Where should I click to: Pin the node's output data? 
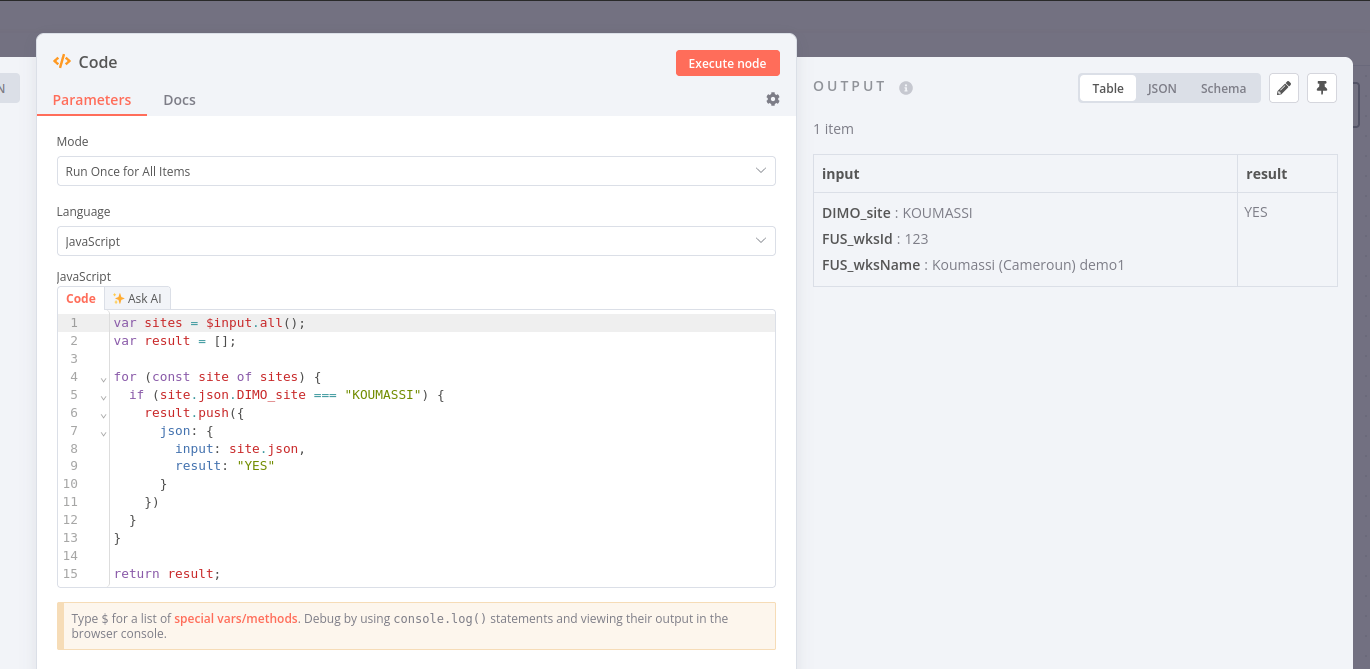[x=1322, y=88]
